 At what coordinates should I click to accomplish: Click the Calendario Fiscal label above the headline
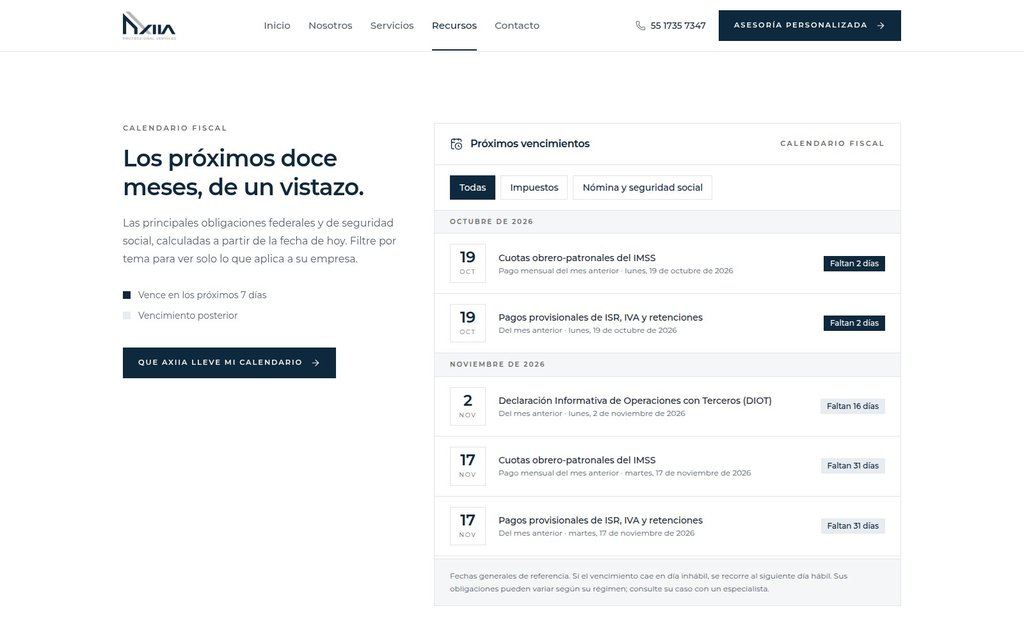(175, 128)
